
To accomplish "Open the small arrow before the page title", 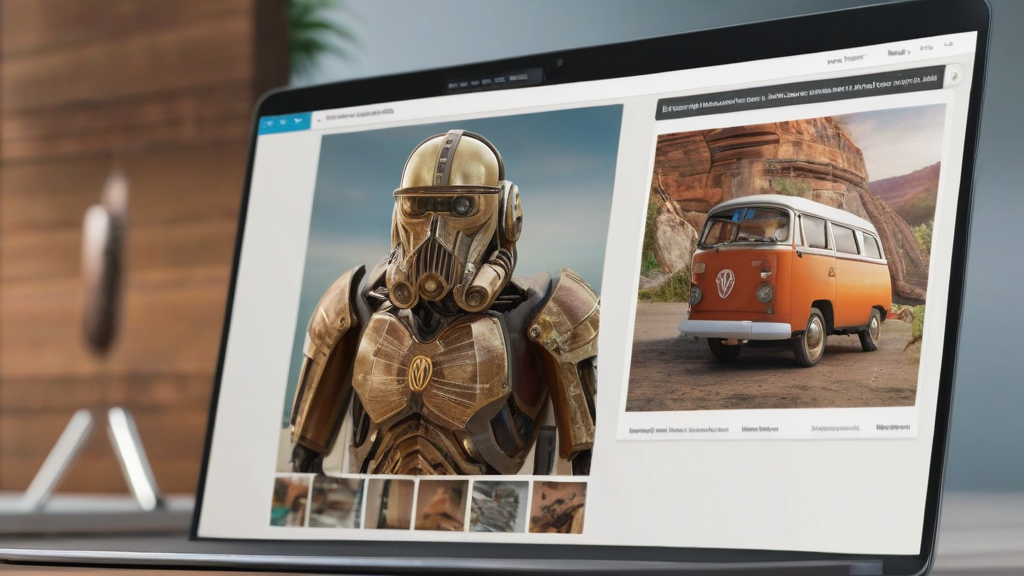I will coord(319,120).
